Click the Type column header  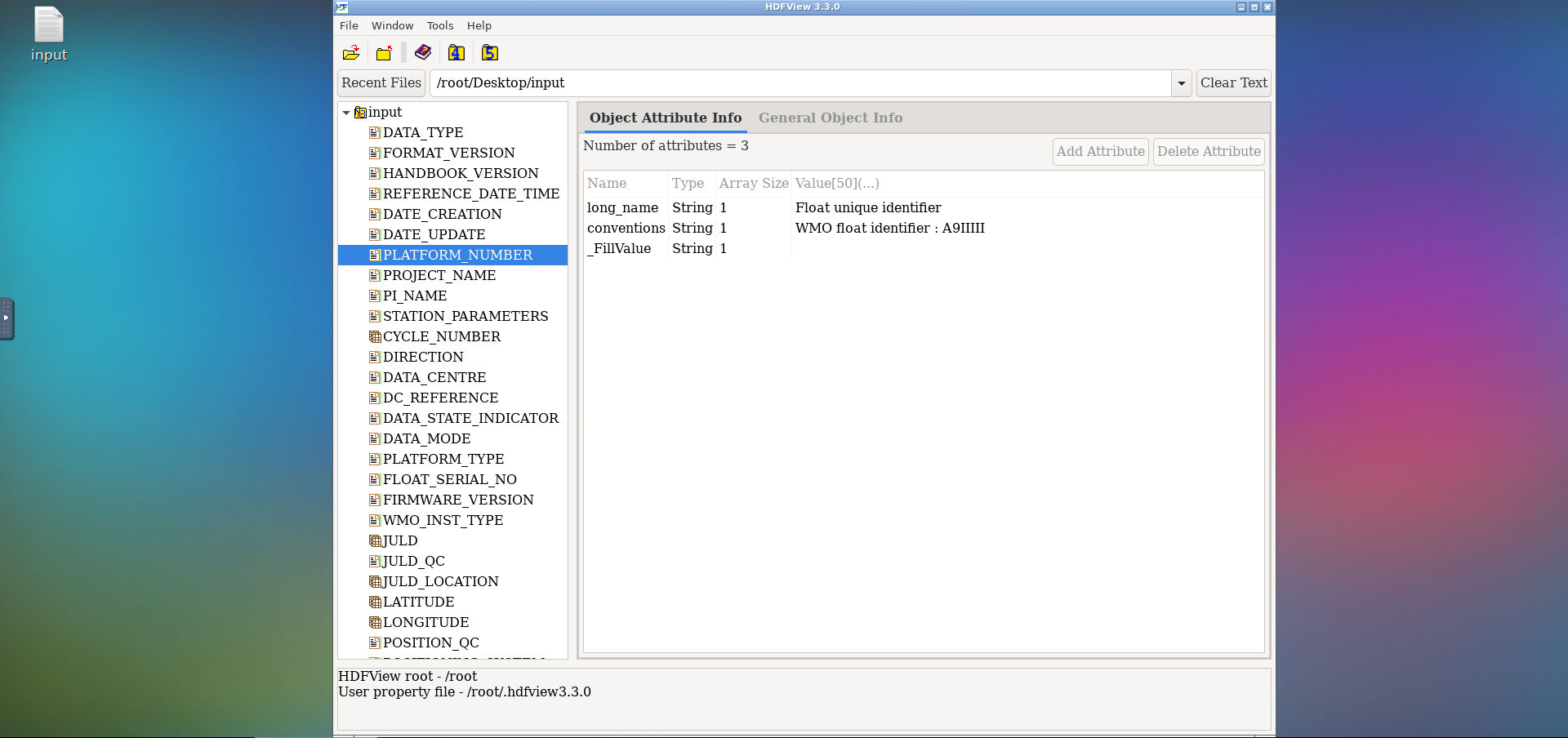click(692, 184)
